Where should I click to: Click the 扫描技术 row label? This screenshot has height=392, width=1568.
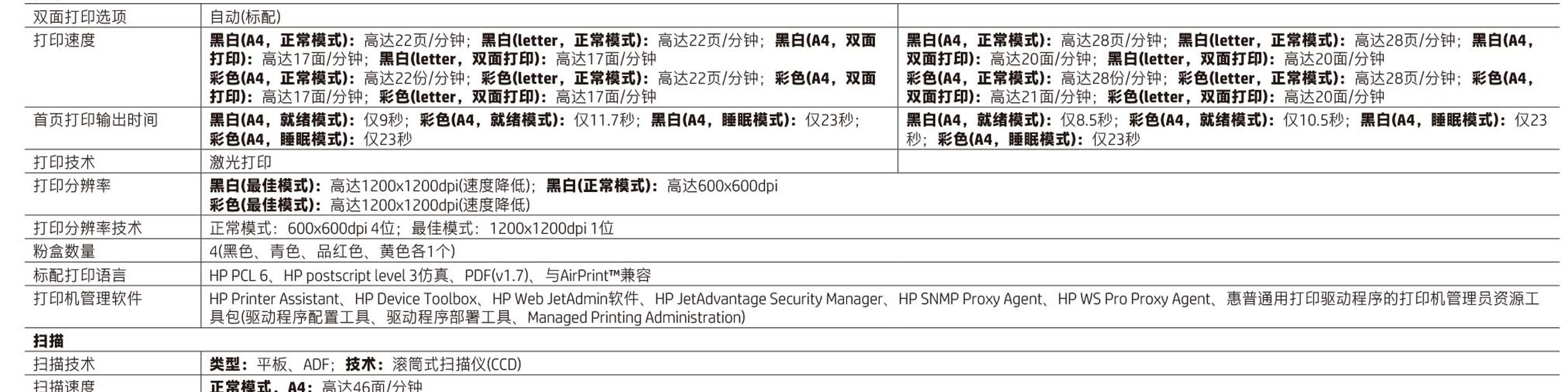64,364
